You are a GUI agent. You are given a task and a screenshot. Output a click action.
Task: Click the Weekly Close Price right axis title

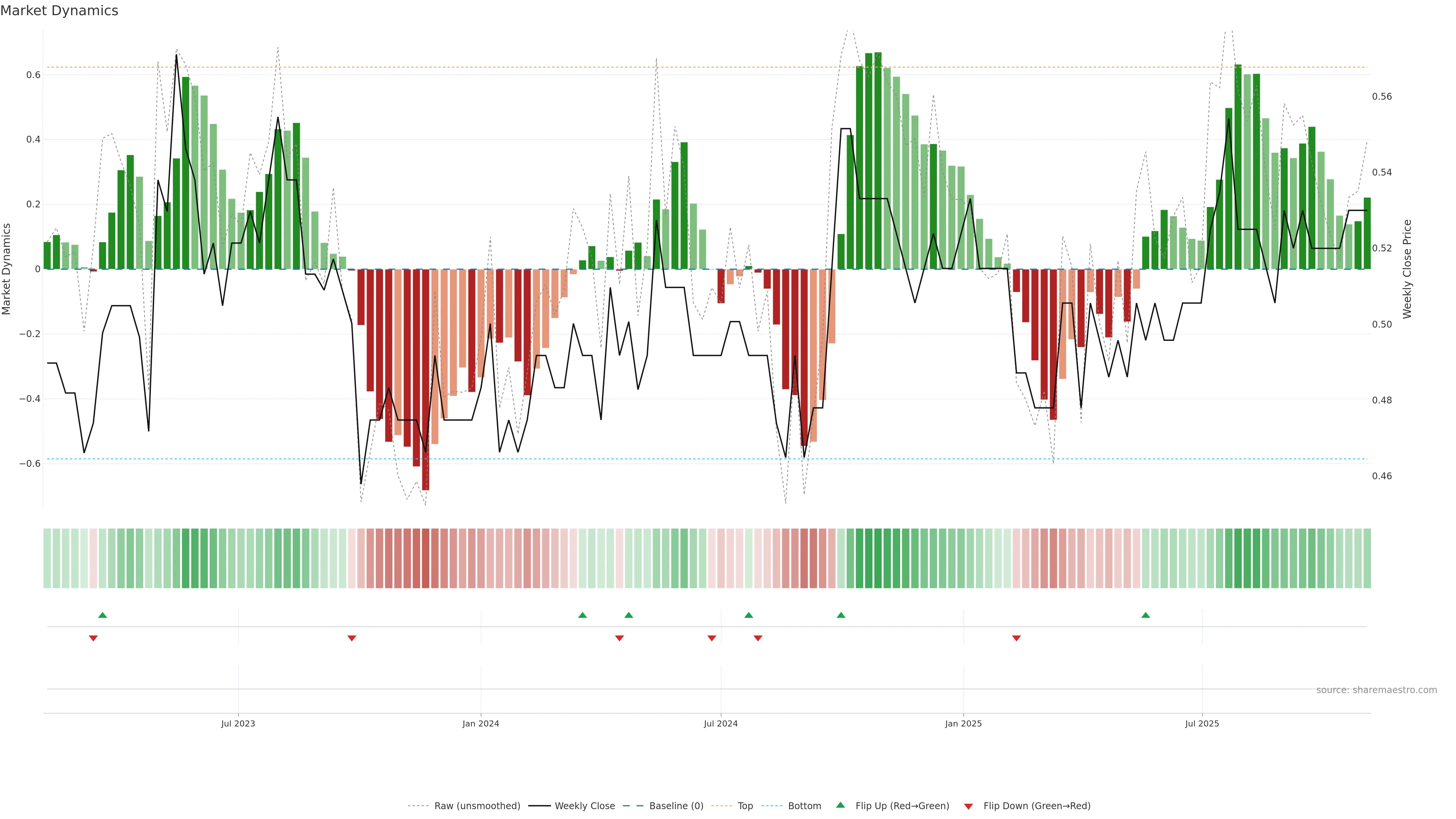(x=1407, y=269)
